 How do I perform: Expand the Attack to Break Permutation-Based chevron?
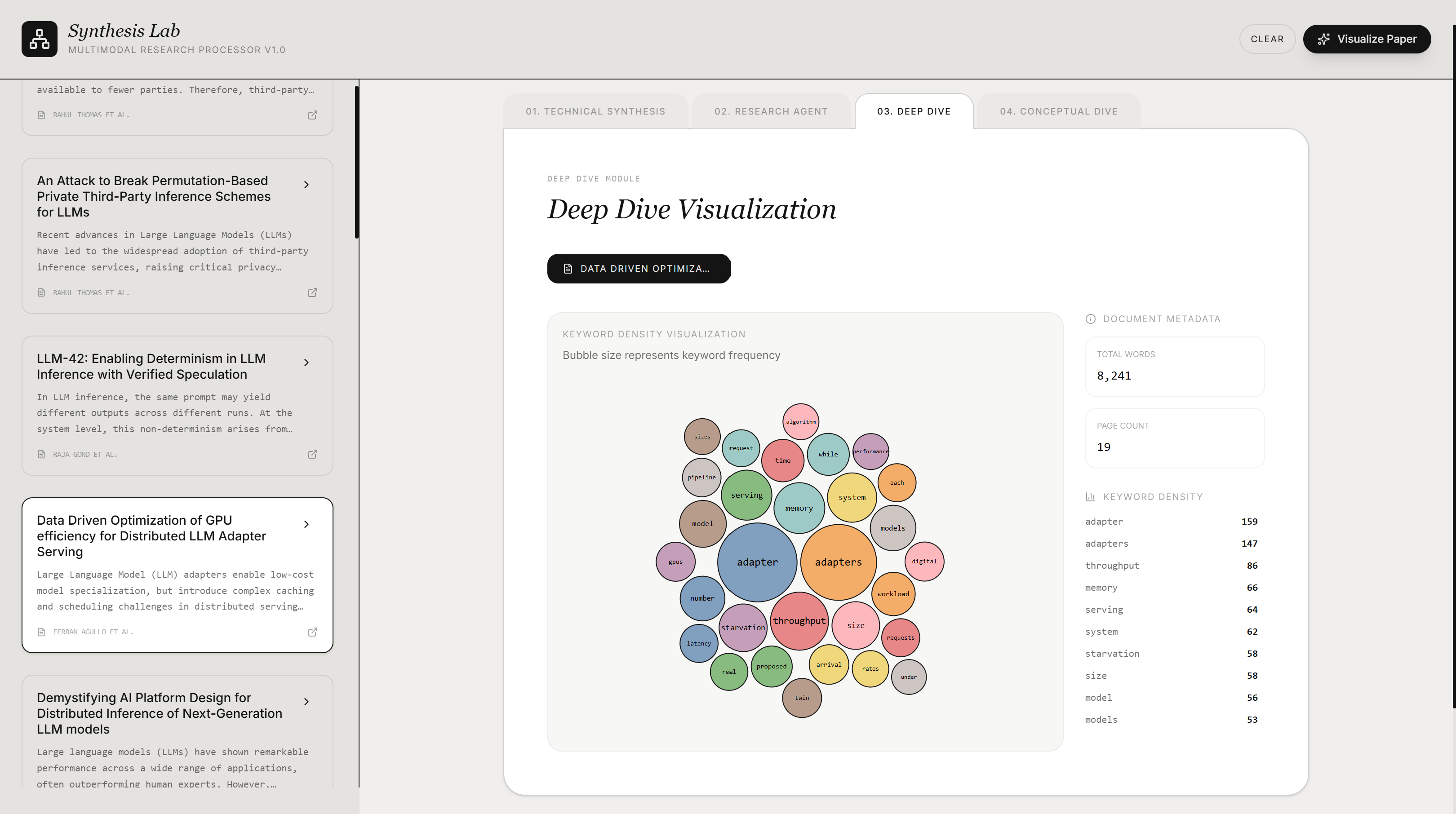(306, 185)
